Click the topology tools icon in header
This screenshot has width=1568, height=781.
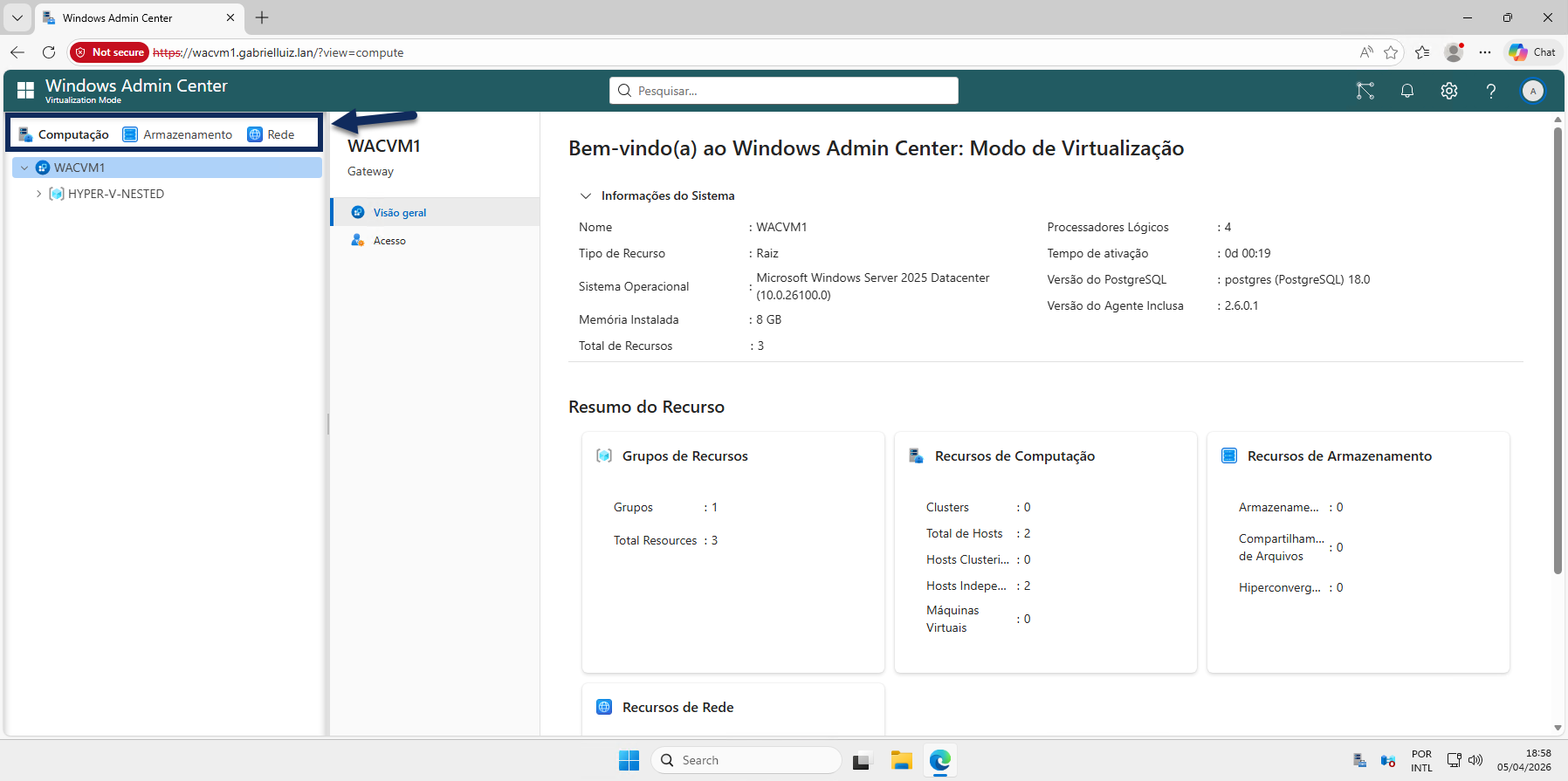[x=1365, y=91]
